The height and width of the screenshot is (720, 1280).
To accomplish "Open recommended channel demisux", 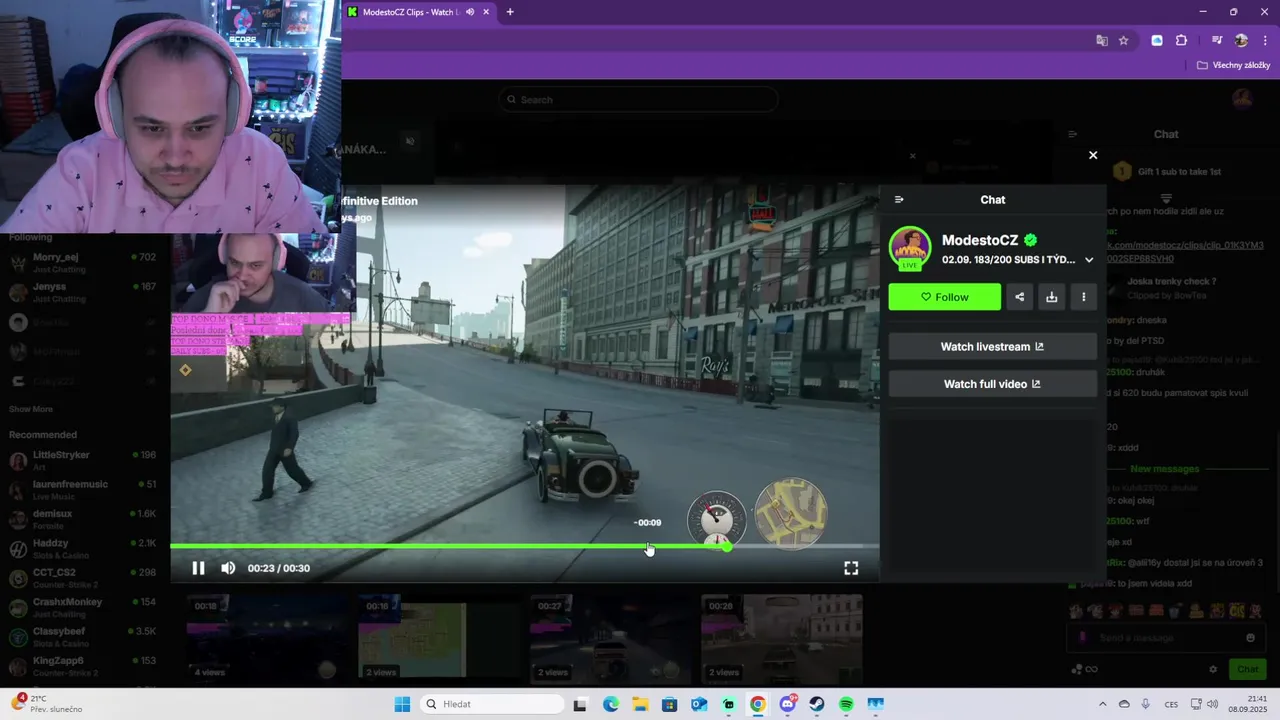I will point(82,519).
